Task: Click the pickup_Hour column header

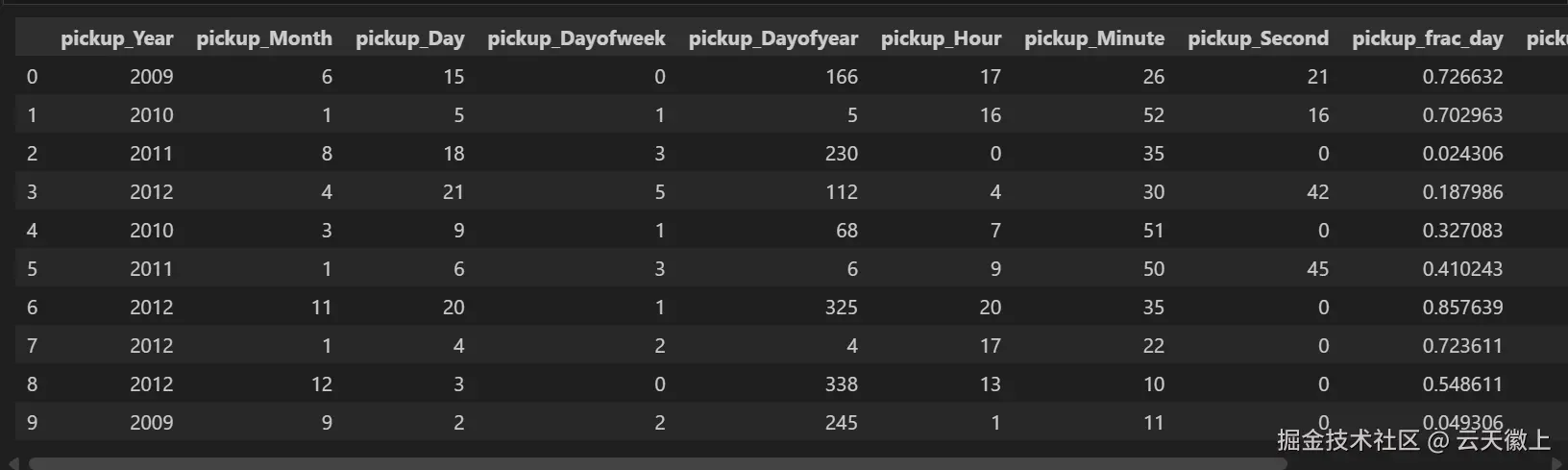Action: coord(941,38)
